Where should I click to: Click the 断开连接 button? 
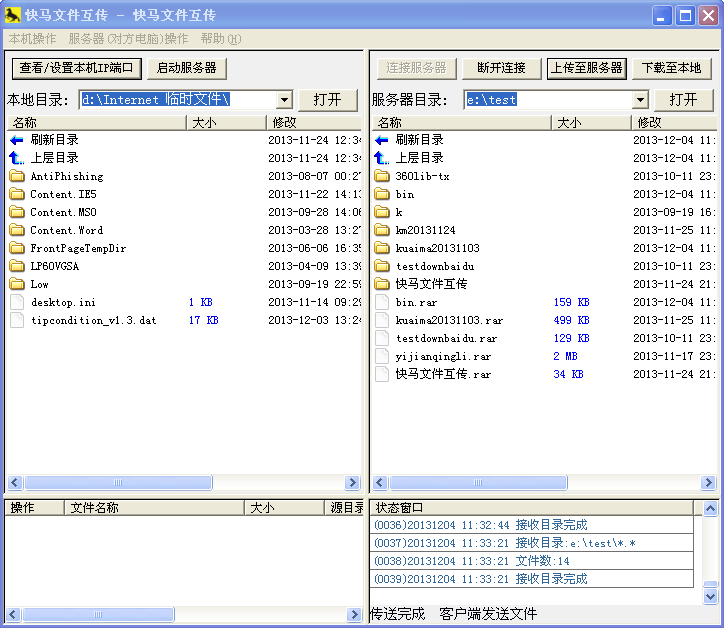[x=501, y=68]
